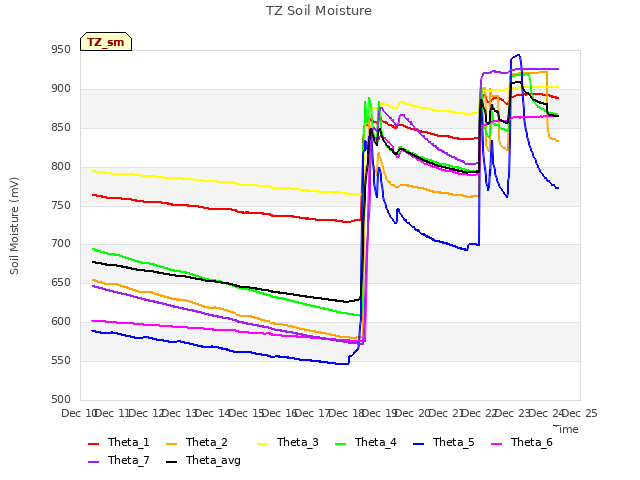Click the Soil Moisture (mV) axis label

[x=14, y=226]
